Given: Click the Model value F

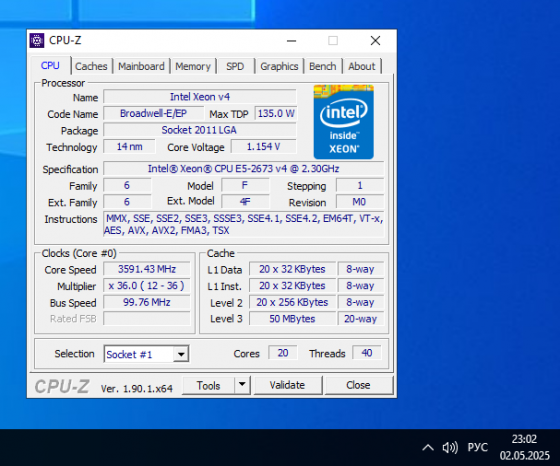Looking at the screenshot, I should tap(245, 185).
